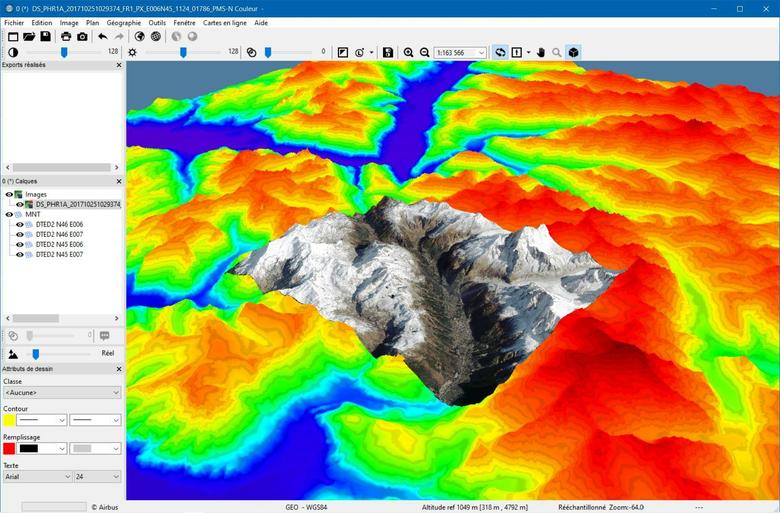Hide the DTED2 N45 E006 layer
This screenshot has height=513, width=780.
click(20, 244)
